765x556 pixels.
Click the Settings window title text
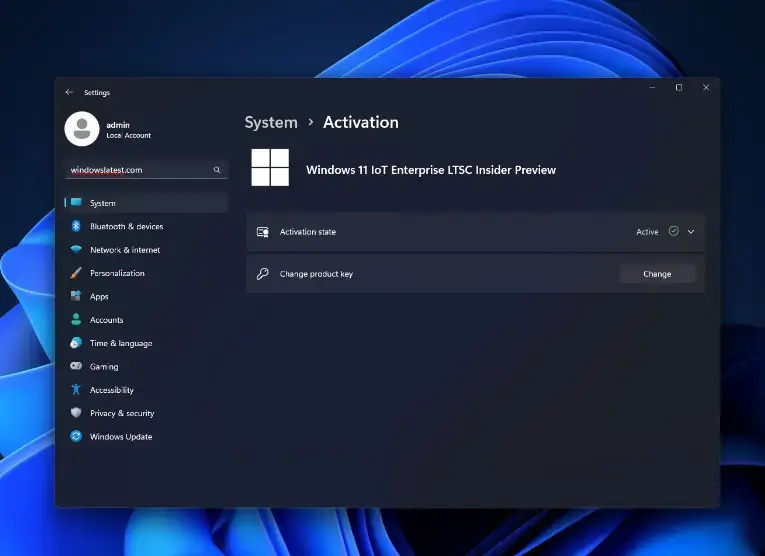point(97,93)
